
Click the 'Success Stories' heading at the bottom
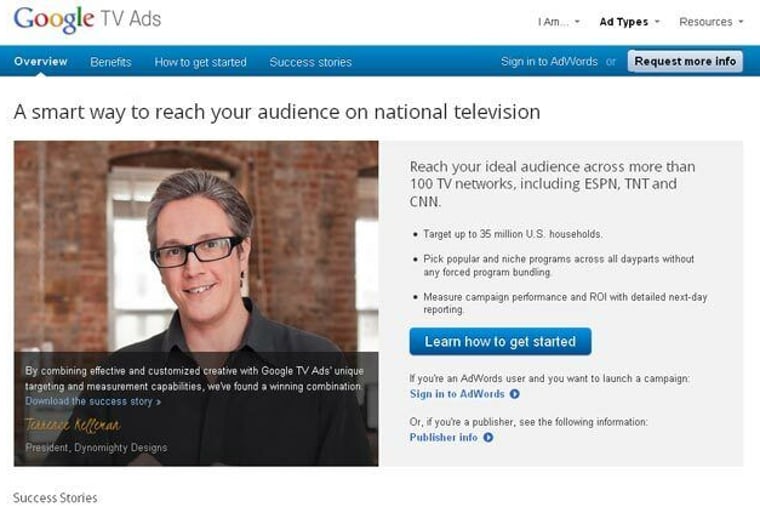(55, 497)
